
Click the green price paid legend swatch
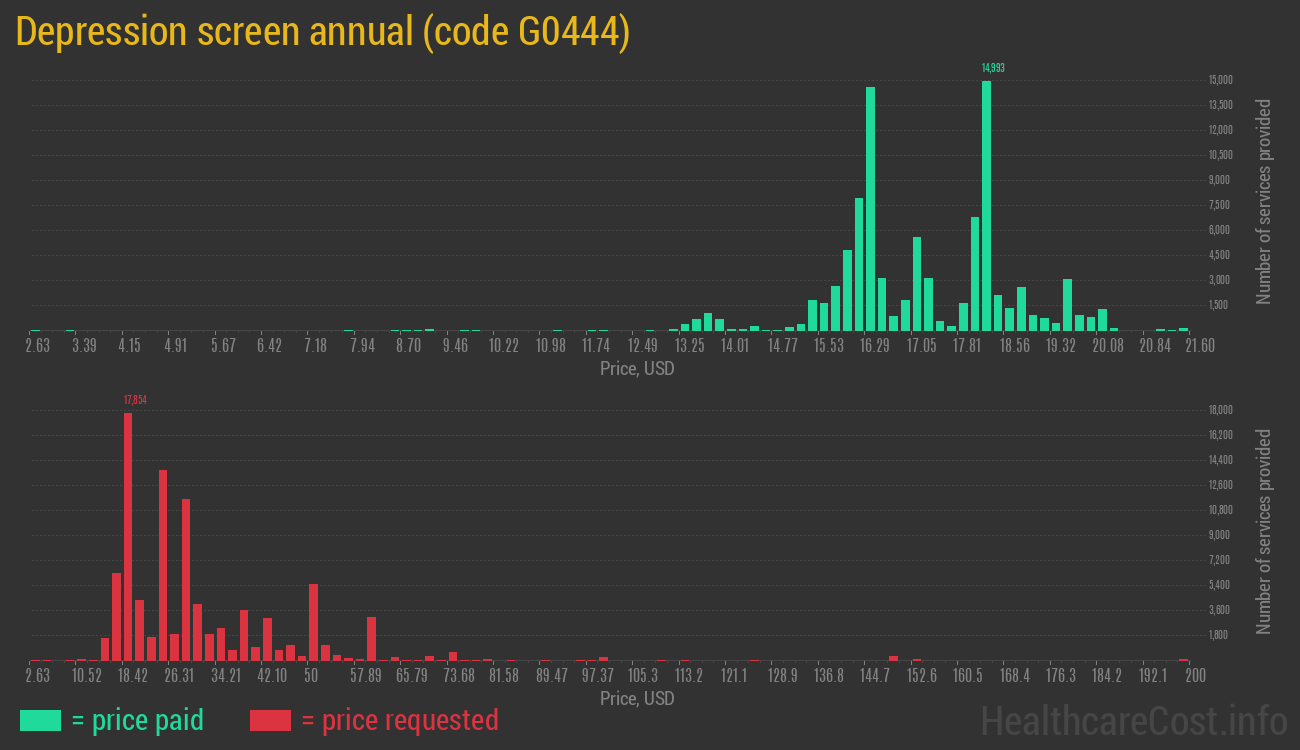[40, 720]
